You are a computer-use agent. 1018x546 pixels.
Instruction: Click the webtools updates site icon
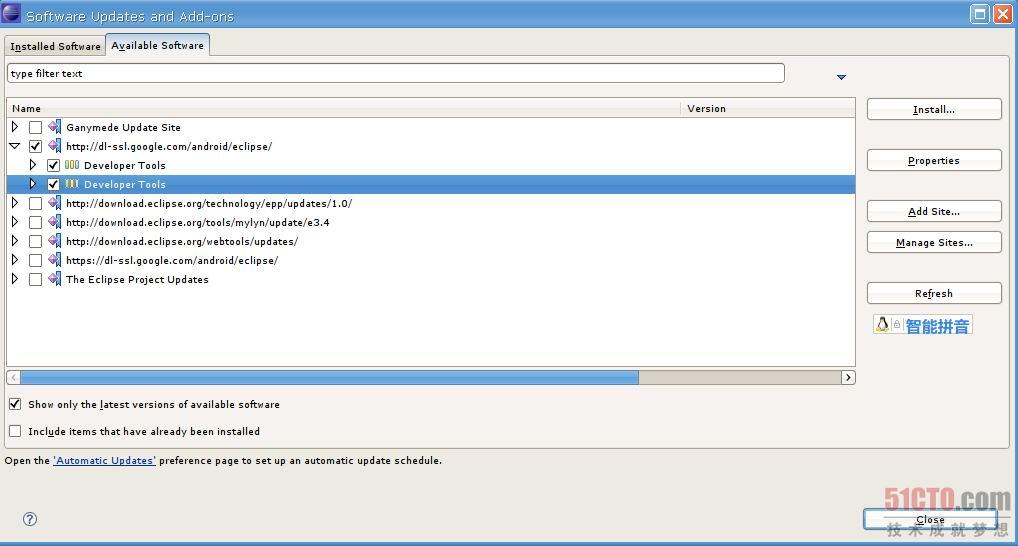[55, 240]
